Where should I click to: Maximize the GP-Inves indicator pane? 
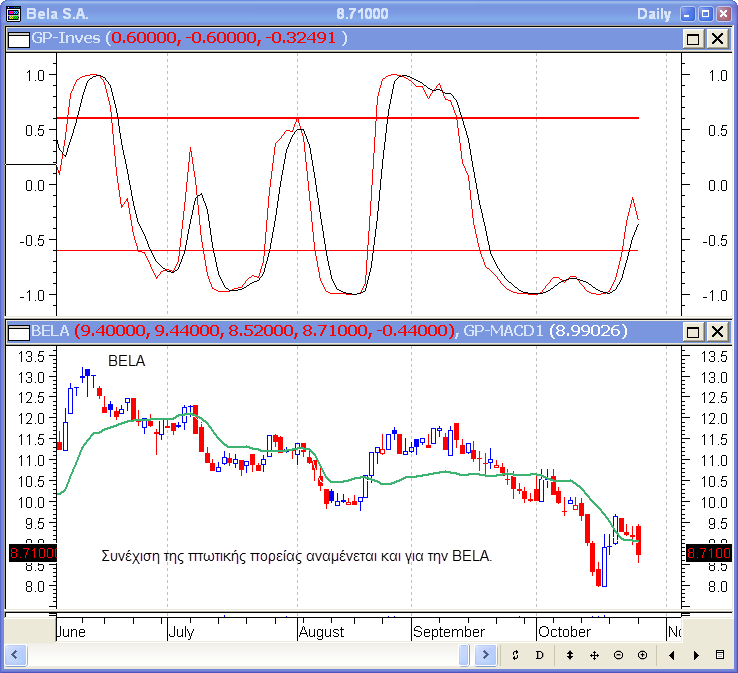pos(693,38)
